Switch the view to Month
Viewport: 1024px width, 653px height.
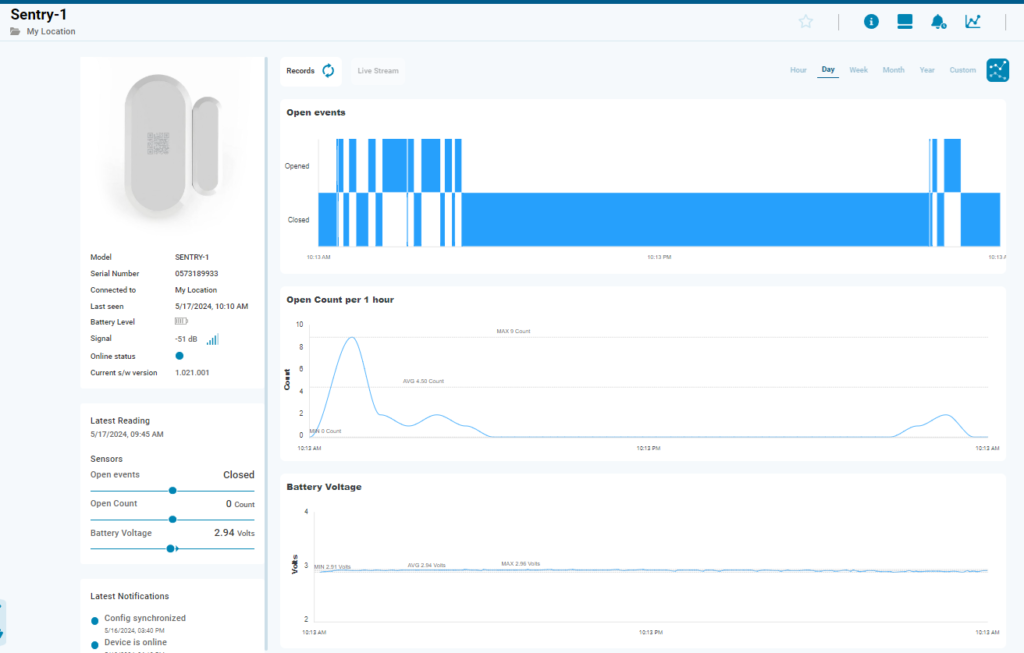[893, 70]
